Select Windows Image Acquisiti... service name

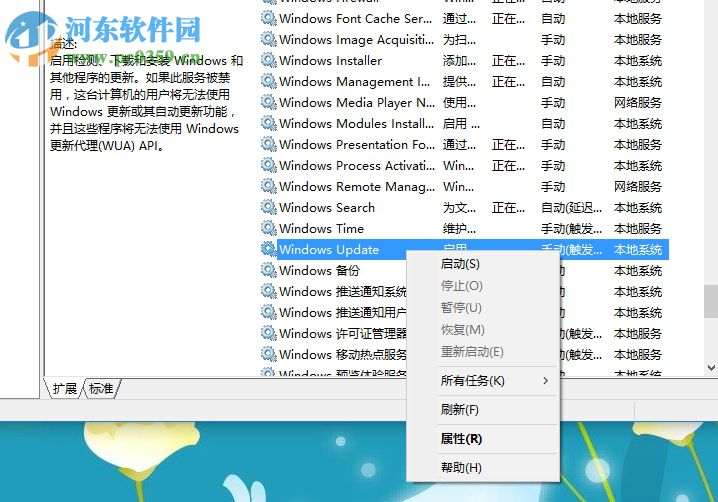coord(356,40)
